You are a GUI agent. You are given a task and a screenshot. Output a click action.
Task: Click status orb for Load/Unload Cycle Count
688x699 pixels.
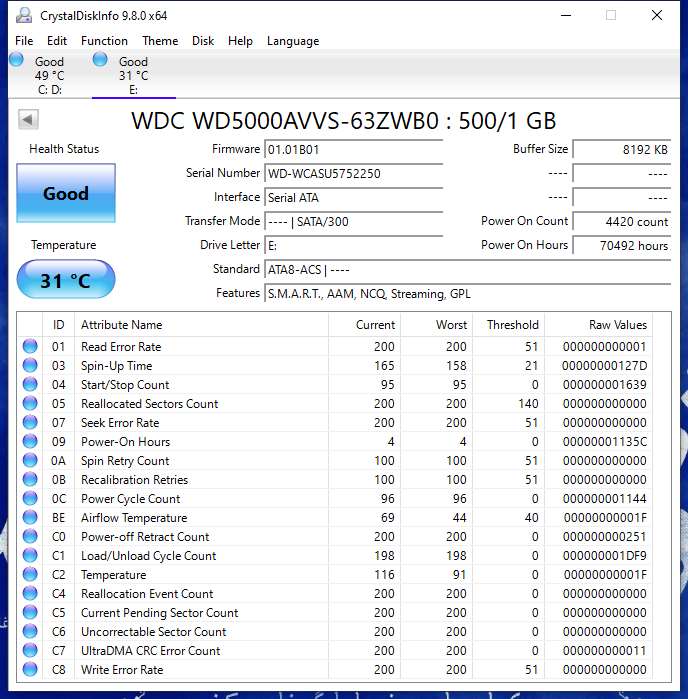click(30, 555)
